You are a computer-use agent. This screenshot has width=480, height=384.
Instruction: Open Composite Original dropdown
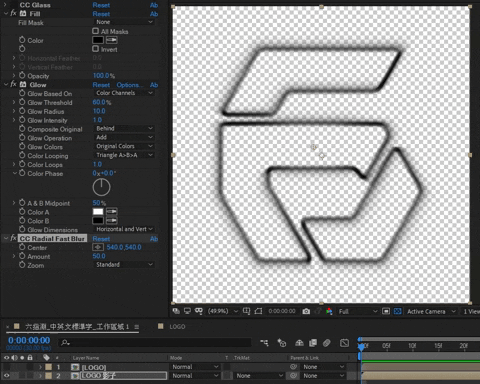[x=123, y=128]
